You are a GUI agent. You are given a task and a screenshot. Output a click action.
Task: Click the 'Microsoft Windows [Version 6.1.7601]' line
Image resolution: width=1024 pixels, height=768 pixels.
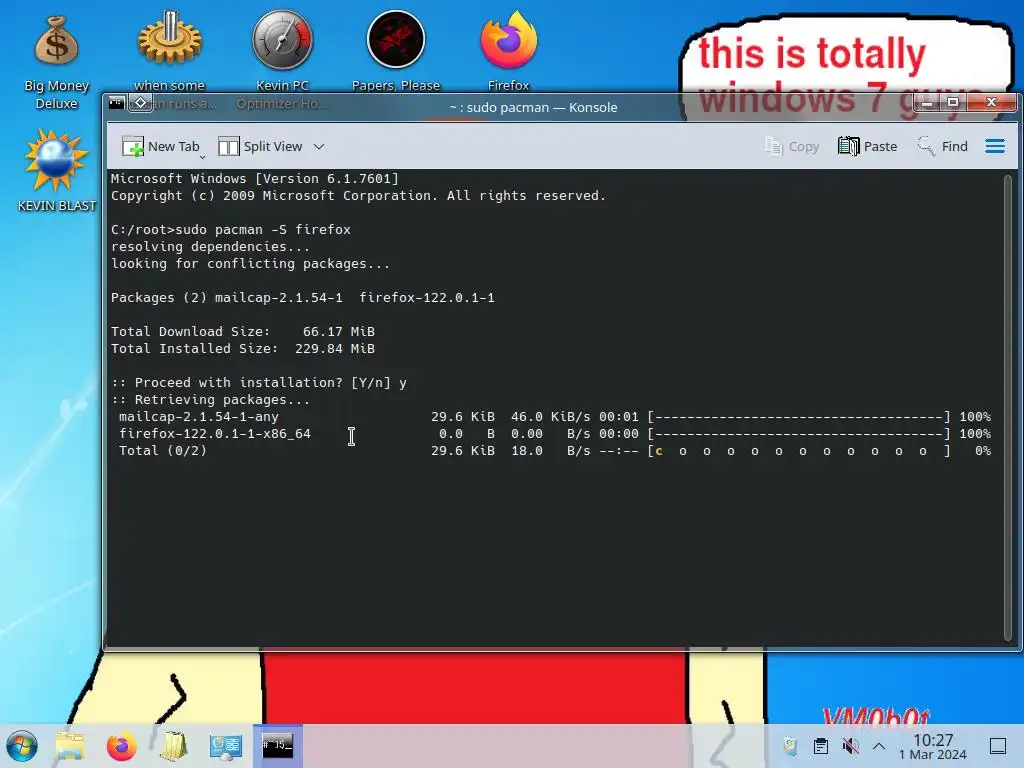(255, 178)
